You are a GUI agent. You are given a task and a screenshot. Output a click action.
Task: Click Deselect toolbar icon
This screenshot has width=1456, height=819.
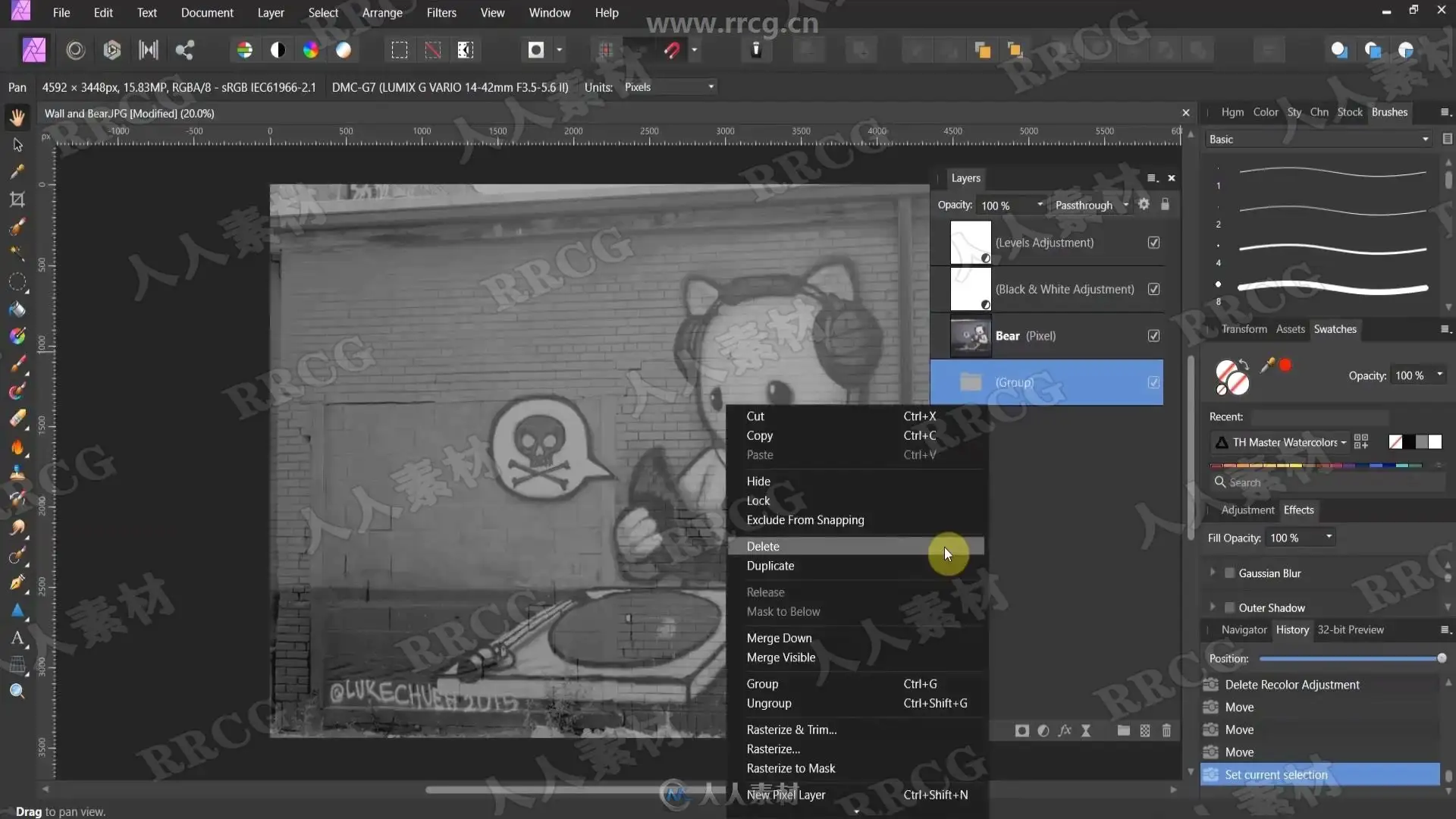tap(432, 50)
